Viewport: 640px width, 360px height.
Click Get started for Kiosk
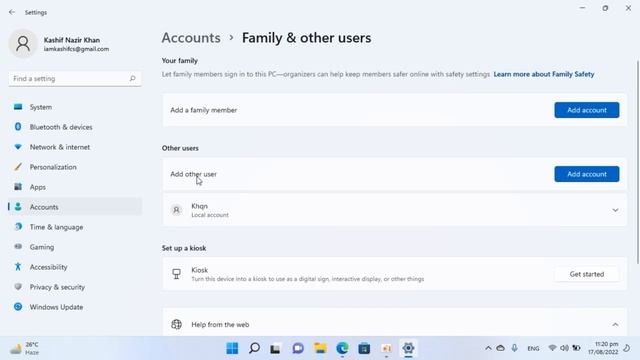tap(587, 274)
